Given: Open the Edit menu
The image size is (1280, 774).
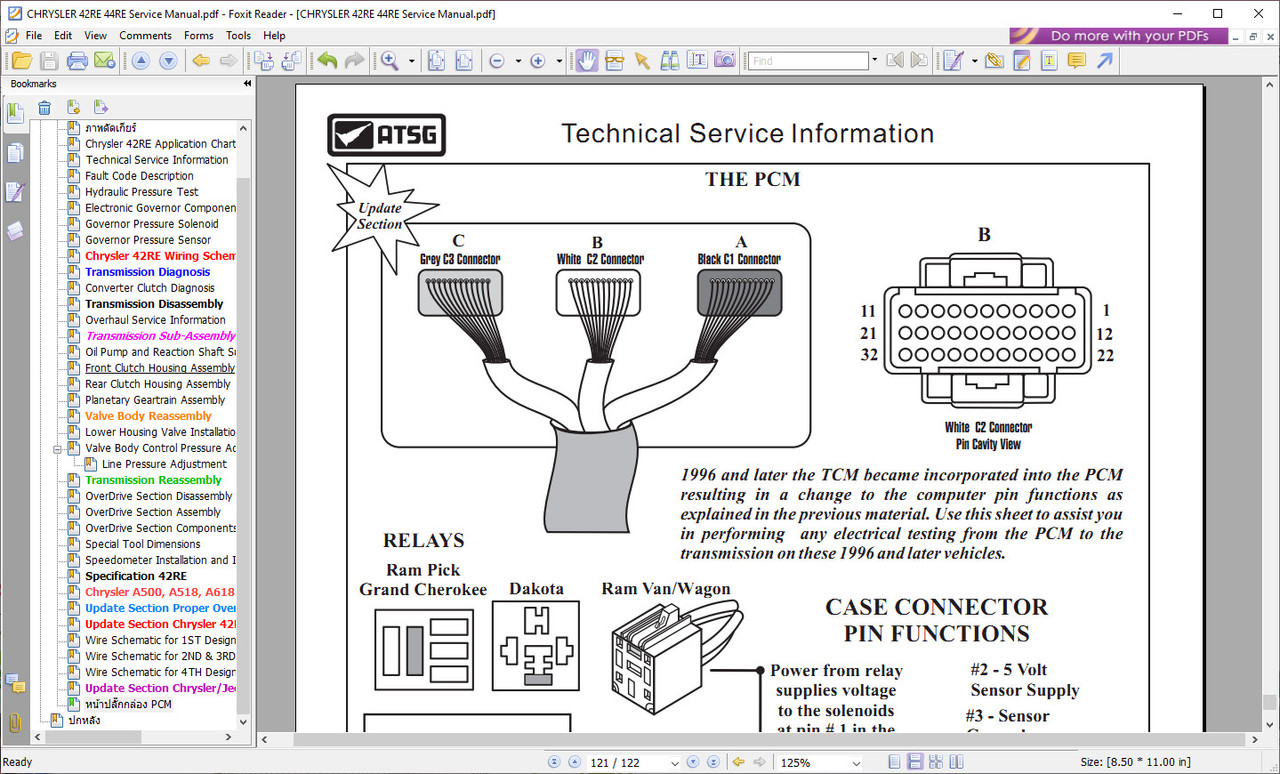Looking at the screenshot, I should [63, 35].
